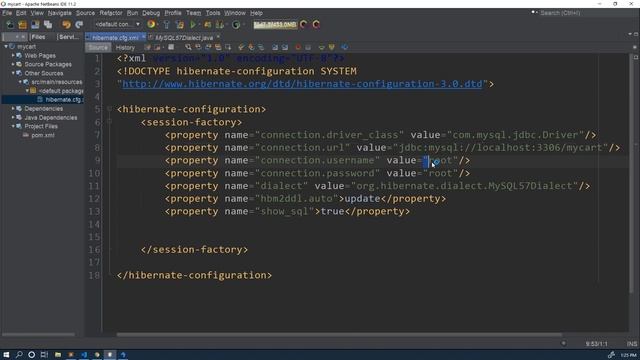Collapse hibernate-configuration code fold at line 5

pyautogui.click(x=109, y=109)
